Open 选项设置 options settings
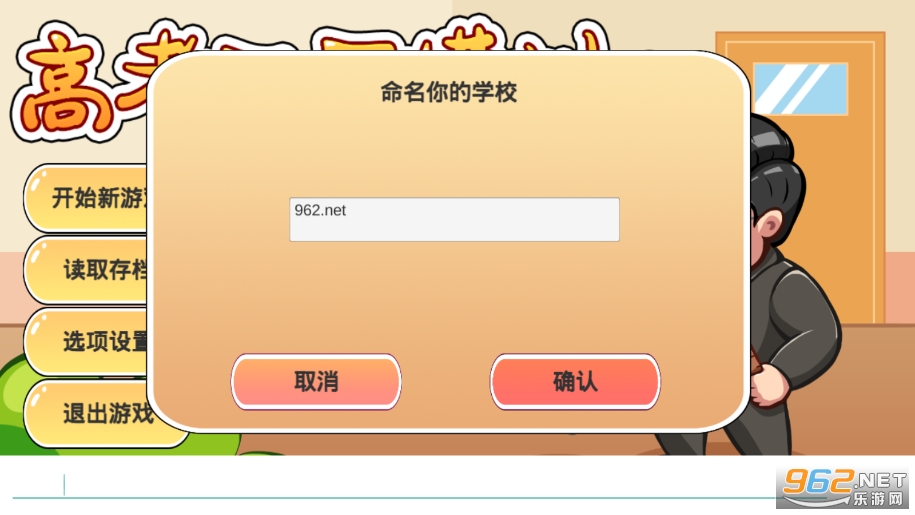 (x=88, y=342)
